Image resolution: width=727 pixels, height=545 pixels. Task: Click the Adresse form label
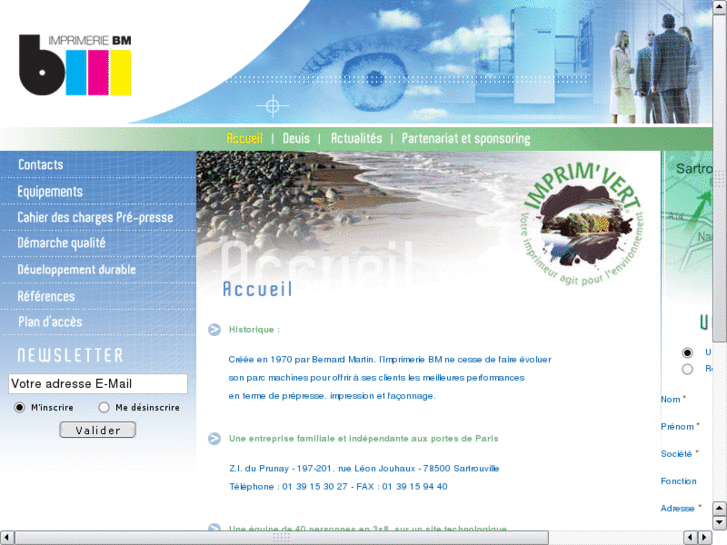click(x=677, y=509)
